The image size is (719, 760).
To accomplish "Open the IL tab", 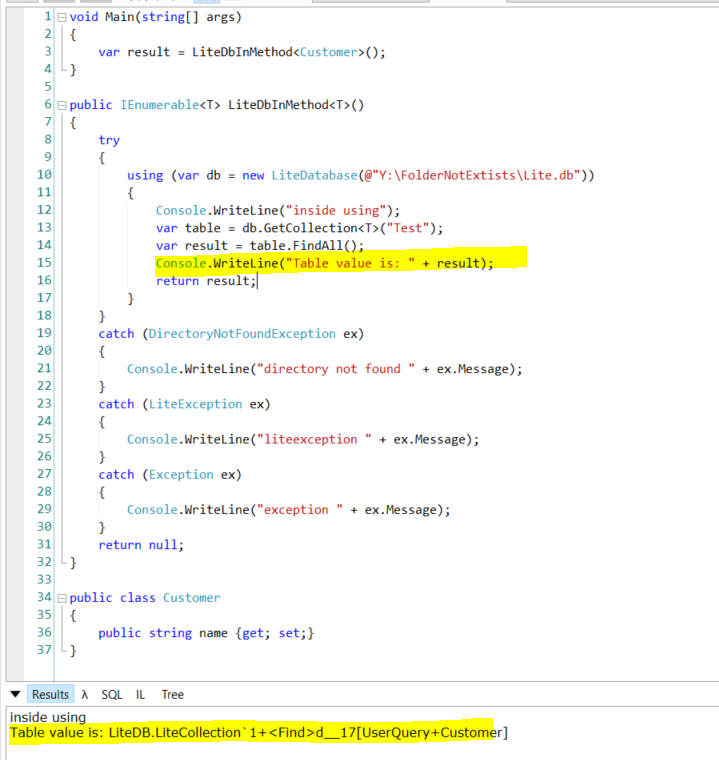I will pyautogui.click(x=140, y=695).
